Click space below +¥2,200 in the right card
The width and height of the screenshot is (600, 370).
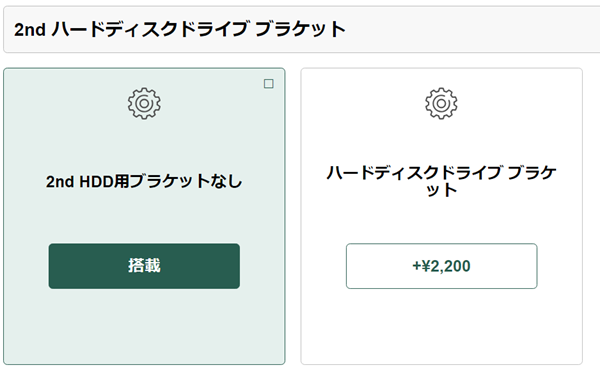coord(442,325)
